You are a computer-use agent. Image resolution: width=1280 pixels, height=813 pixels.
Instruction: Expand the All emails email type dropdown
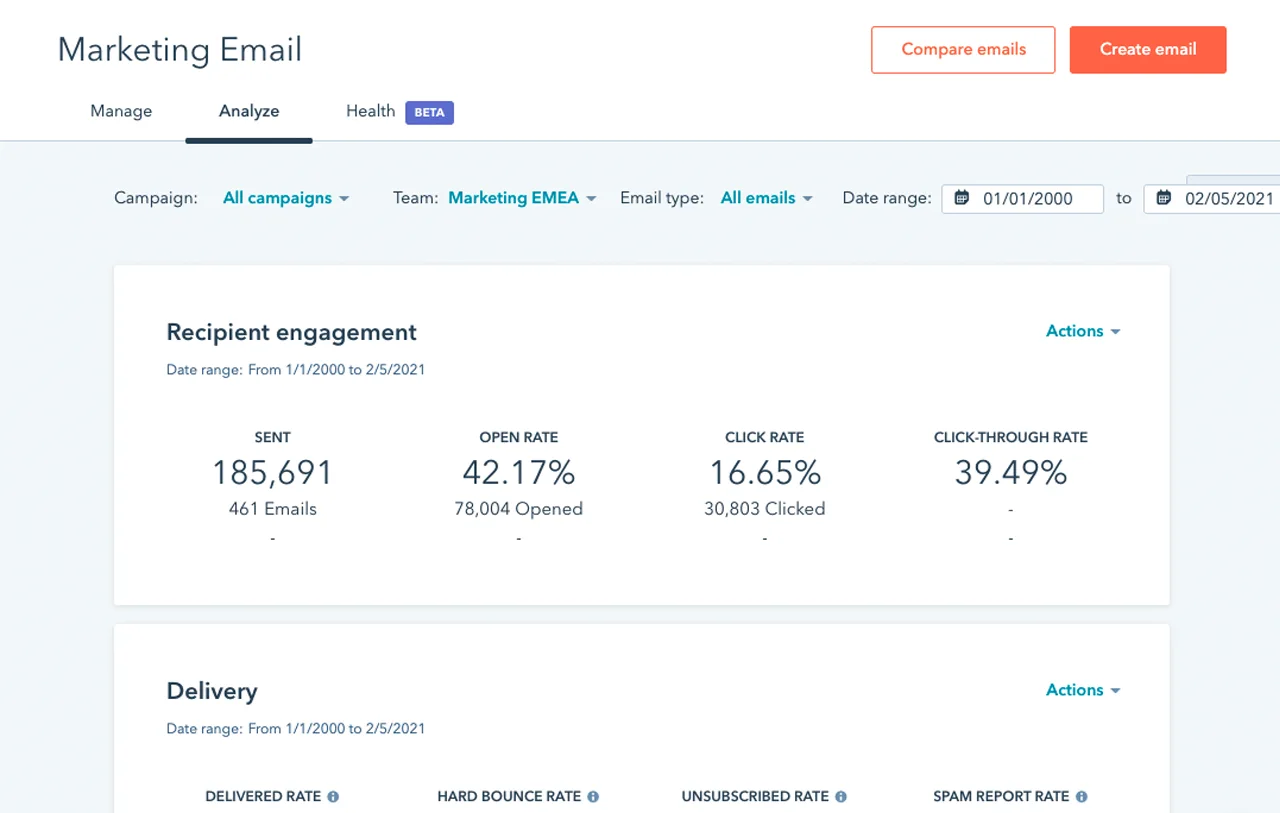coord(766,198)
